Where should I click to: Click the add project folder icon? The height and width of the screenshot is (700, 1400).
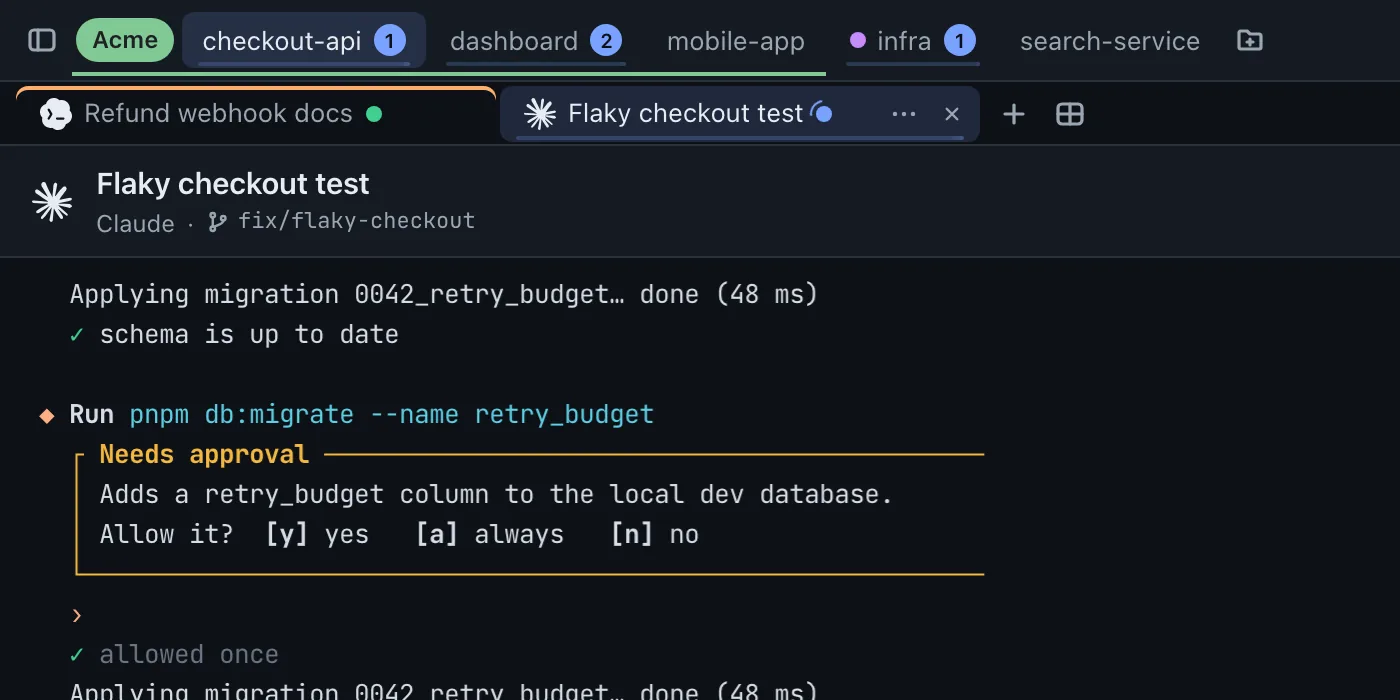click(x=1250, y=40)
